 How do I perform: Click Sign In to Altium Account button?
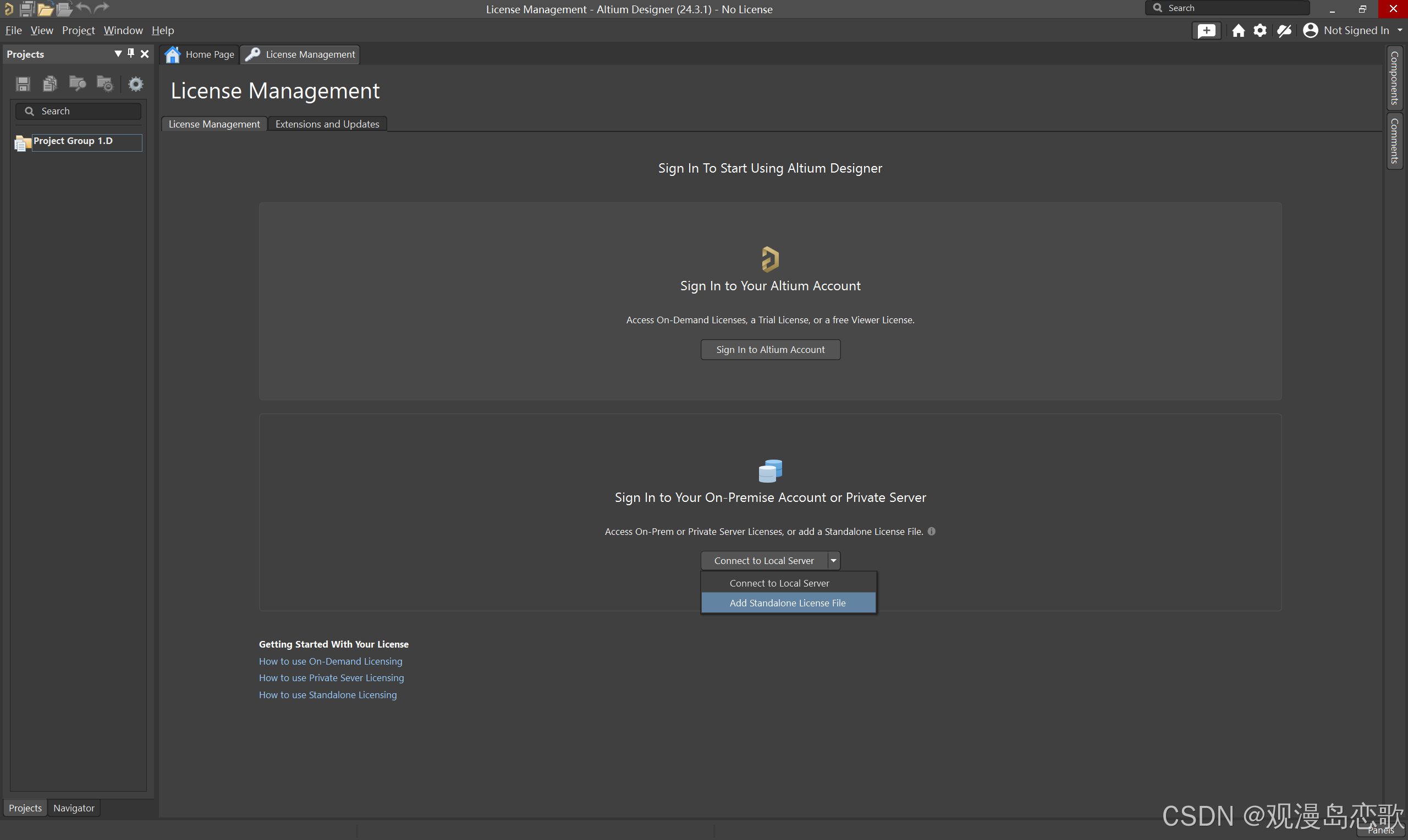click(x=770, y=349)
